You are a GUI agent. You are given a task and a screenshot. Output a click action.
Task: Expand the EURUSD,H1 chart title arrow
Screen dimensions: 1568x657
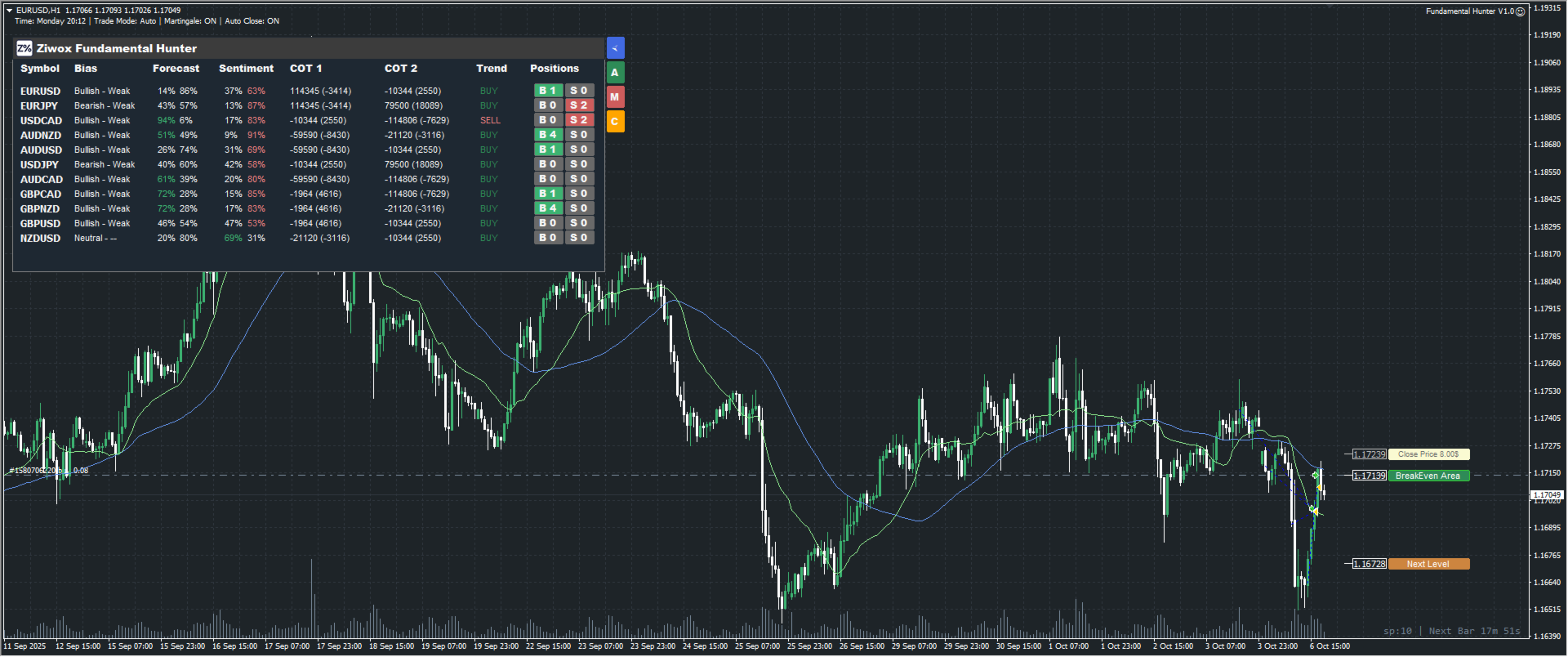coord(10,11)
